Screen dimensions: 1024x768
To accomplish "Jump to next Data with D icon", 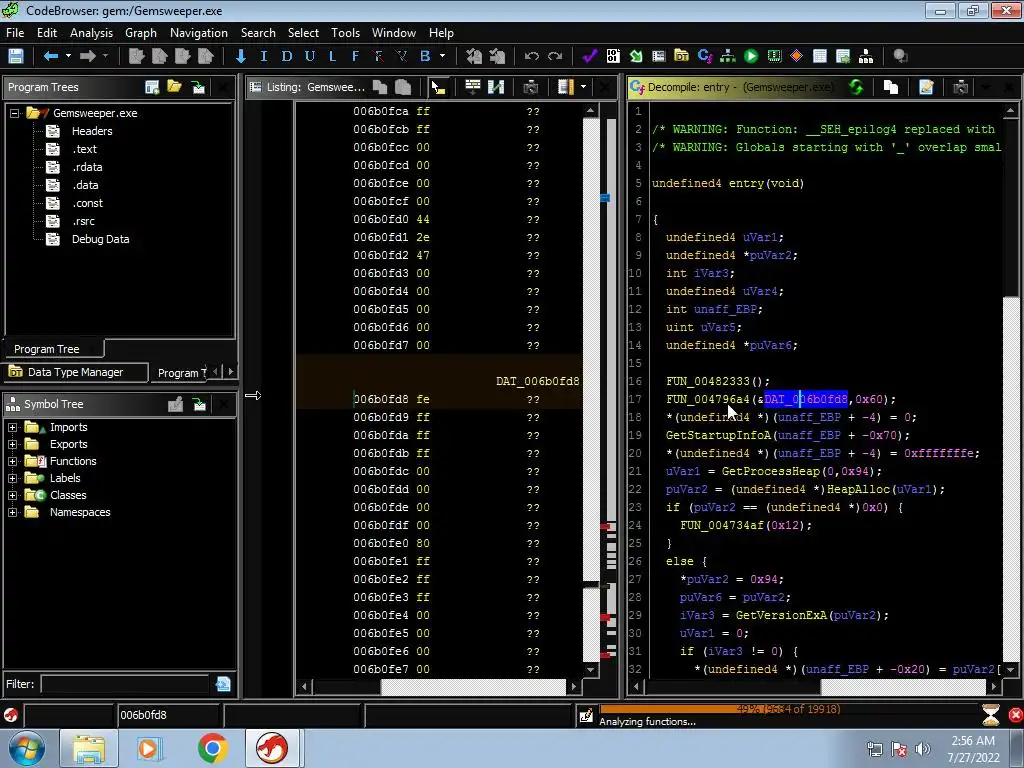I will tap(286, 56).
